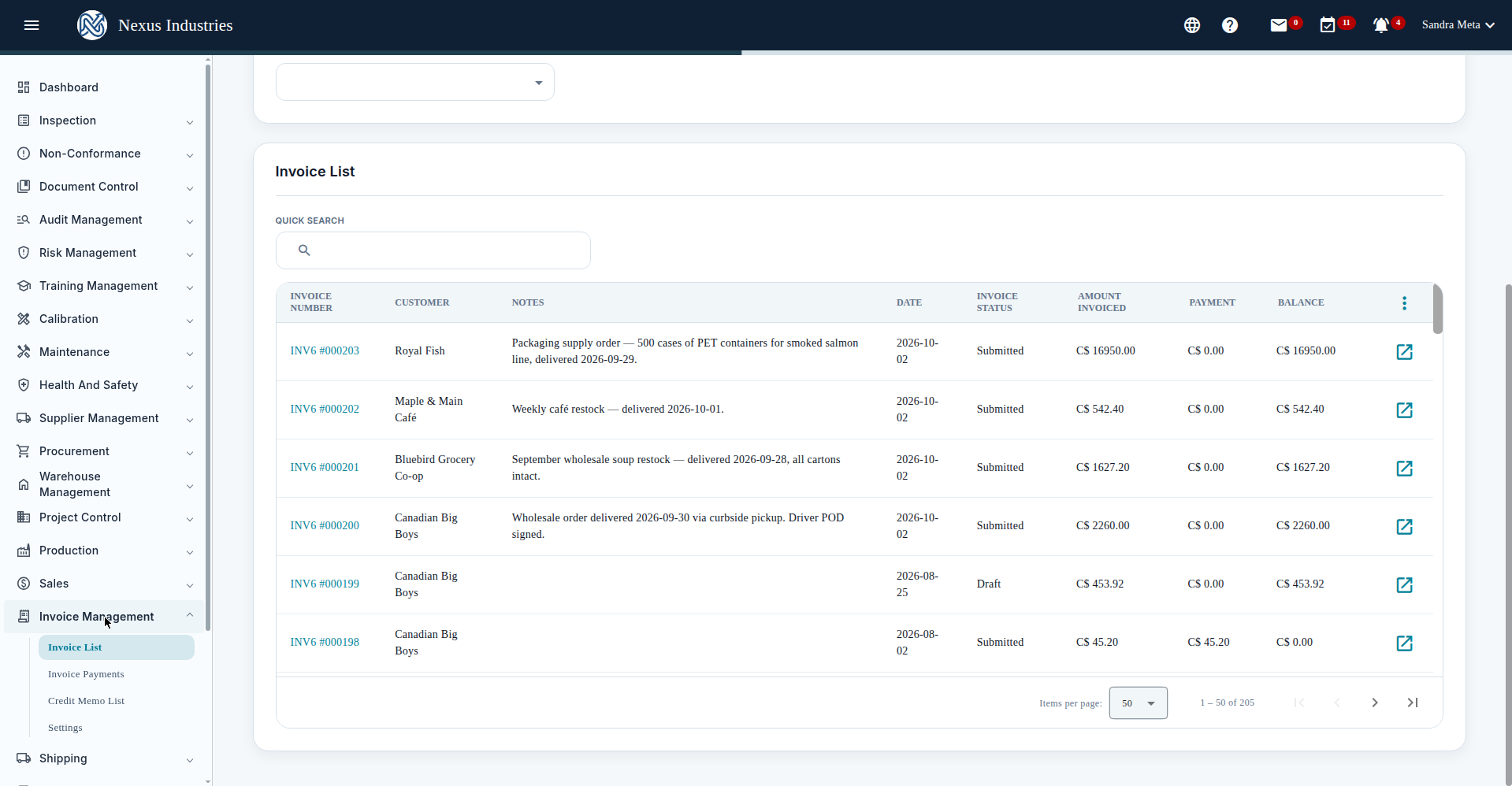Open invoice link INV6 #000201
Image resolution: width=1512 pixels, height=786 pixels.
coord(325,467)
